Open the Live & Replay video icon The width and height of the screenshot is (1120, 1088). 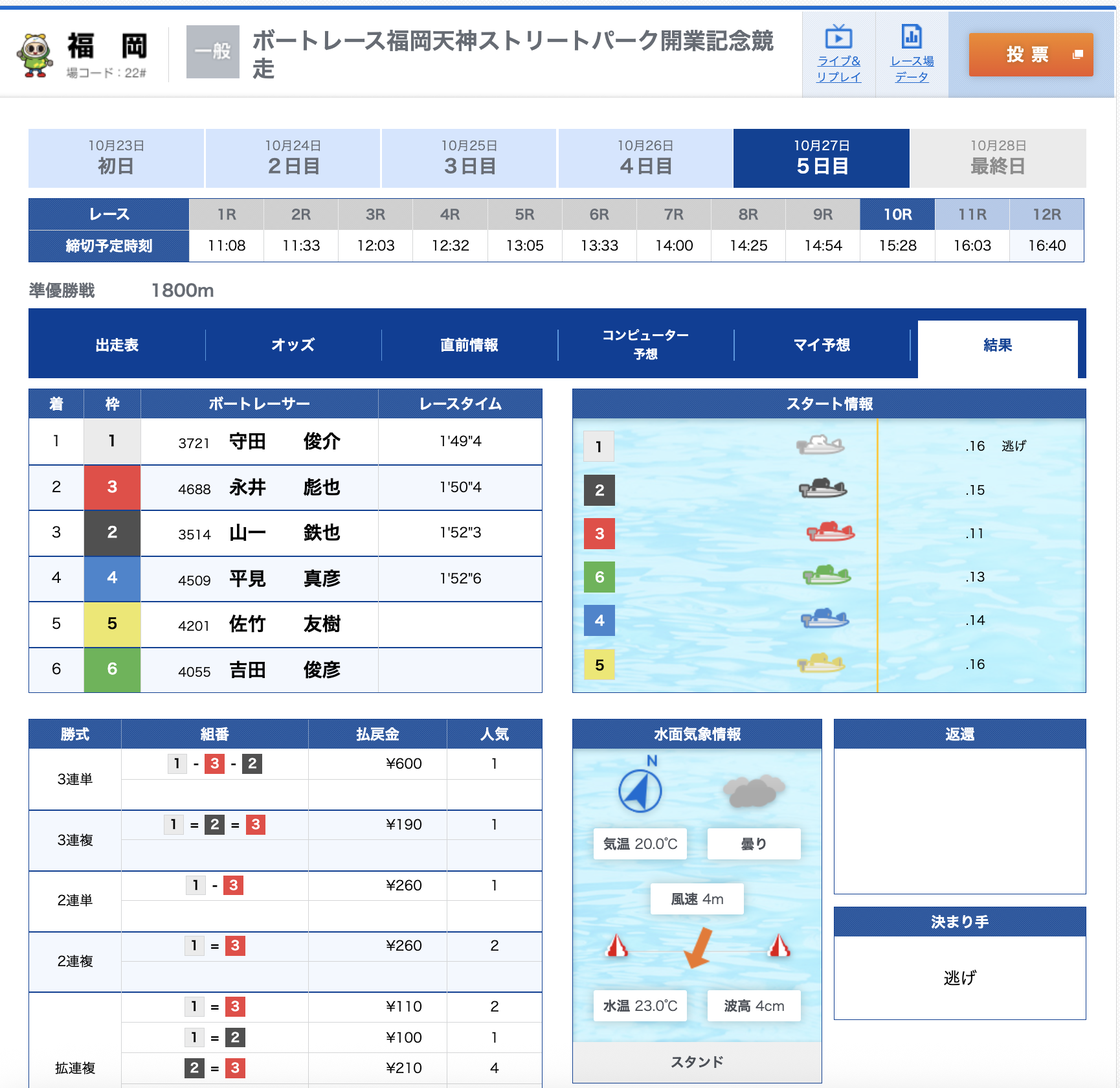pos(838,37)
